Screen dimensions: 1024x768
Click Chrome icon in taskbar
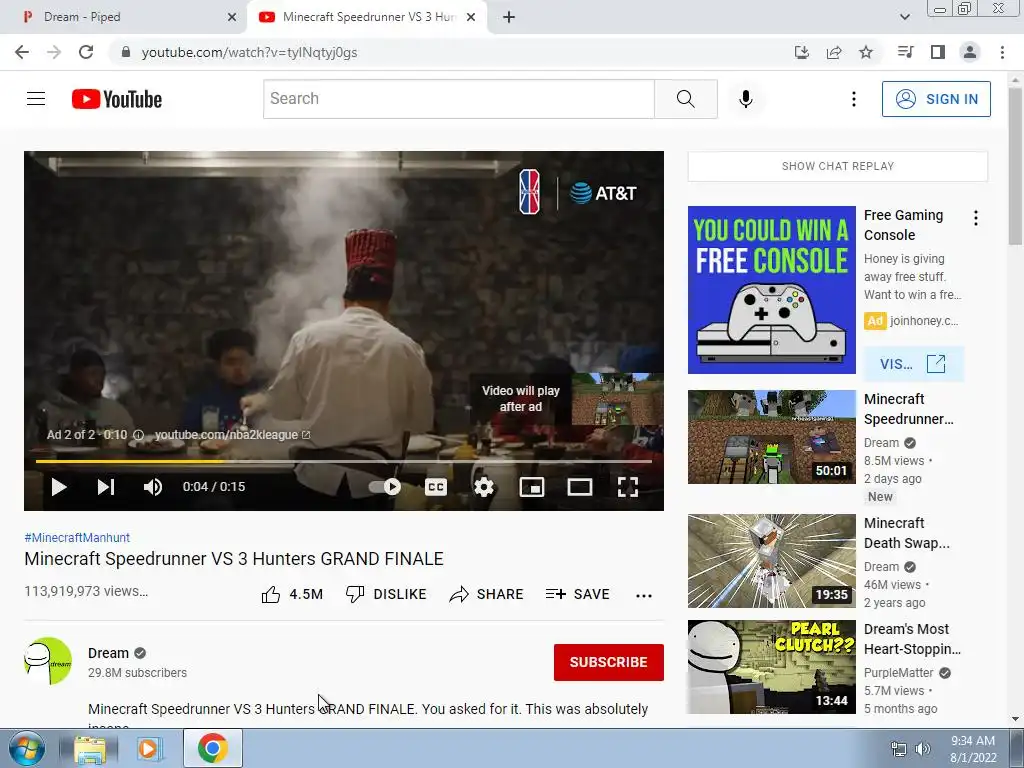pyautogui.click(x=212, y=748)
